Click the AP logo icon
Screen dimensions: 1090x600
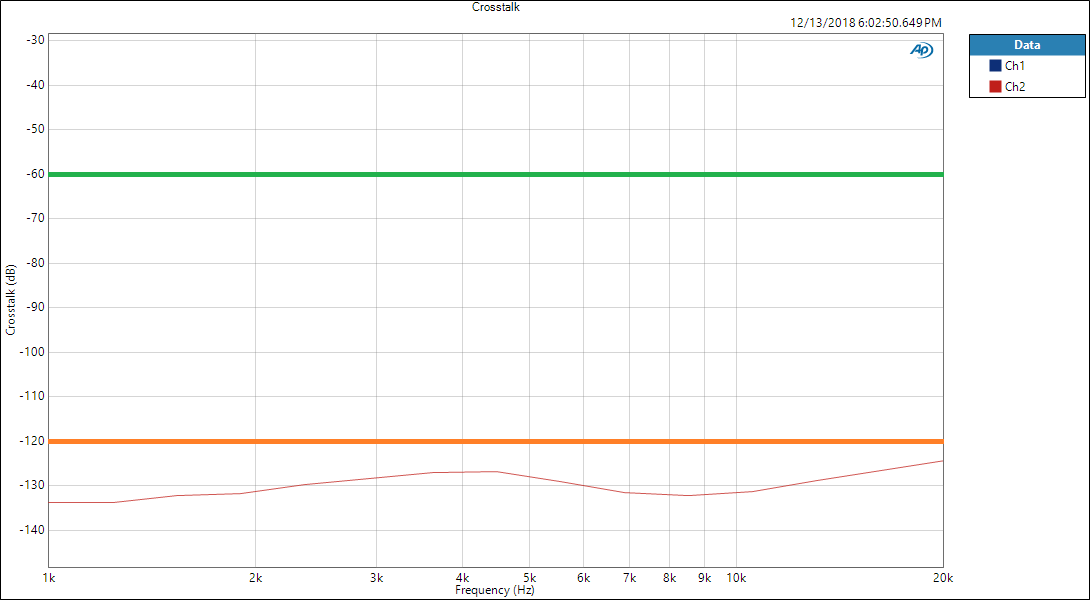pyautogui.click(x=922, y=50)
